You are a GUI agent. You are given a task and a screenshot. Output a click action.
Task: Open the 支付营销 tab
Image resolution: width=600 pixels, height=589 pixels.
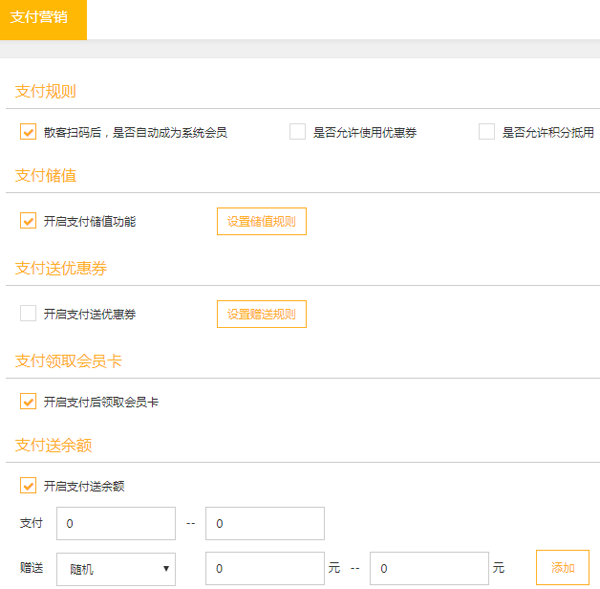click(43, 19)
